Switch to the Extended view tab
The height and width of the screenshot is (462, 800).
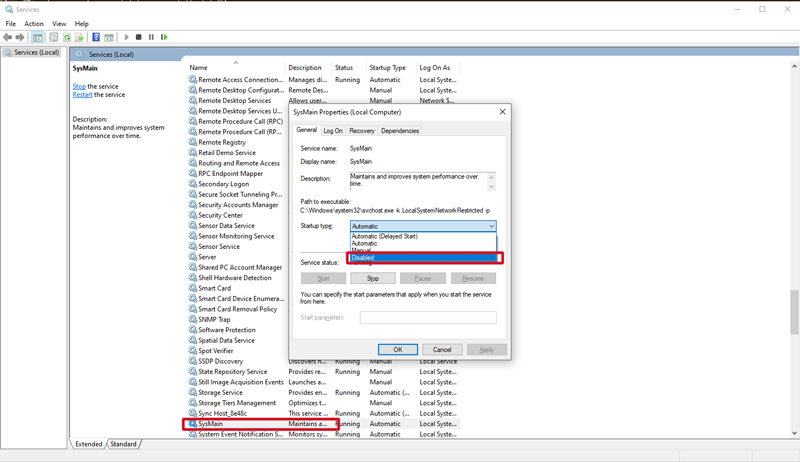tap(89, 444)
